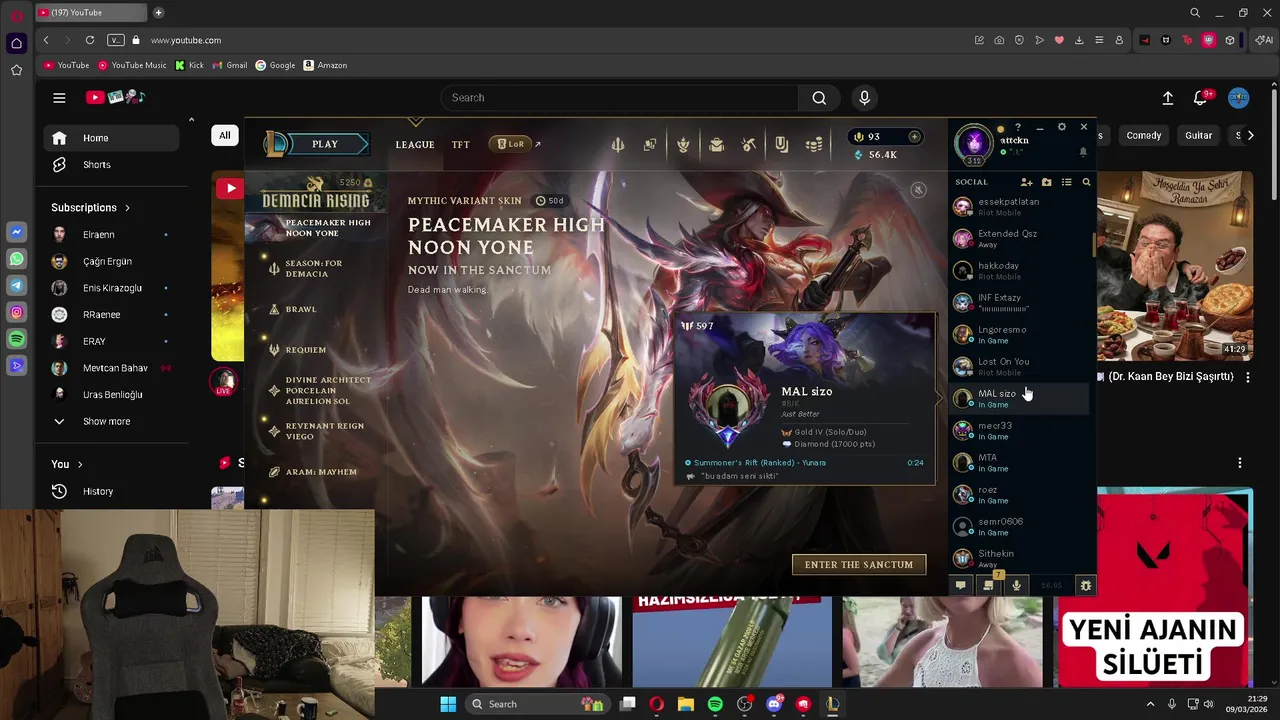Switch to the TFT tab
The width and height of the screenshot is (1280, 720).
460,145
